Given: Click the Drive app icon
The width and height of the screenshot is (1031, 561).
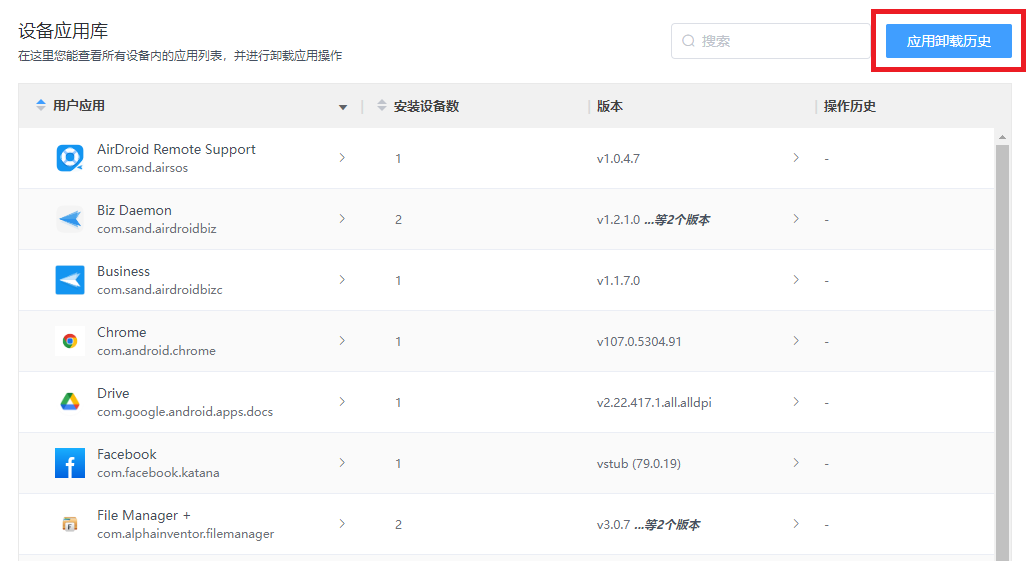Looking at the screenshot, I should [70, 402].
